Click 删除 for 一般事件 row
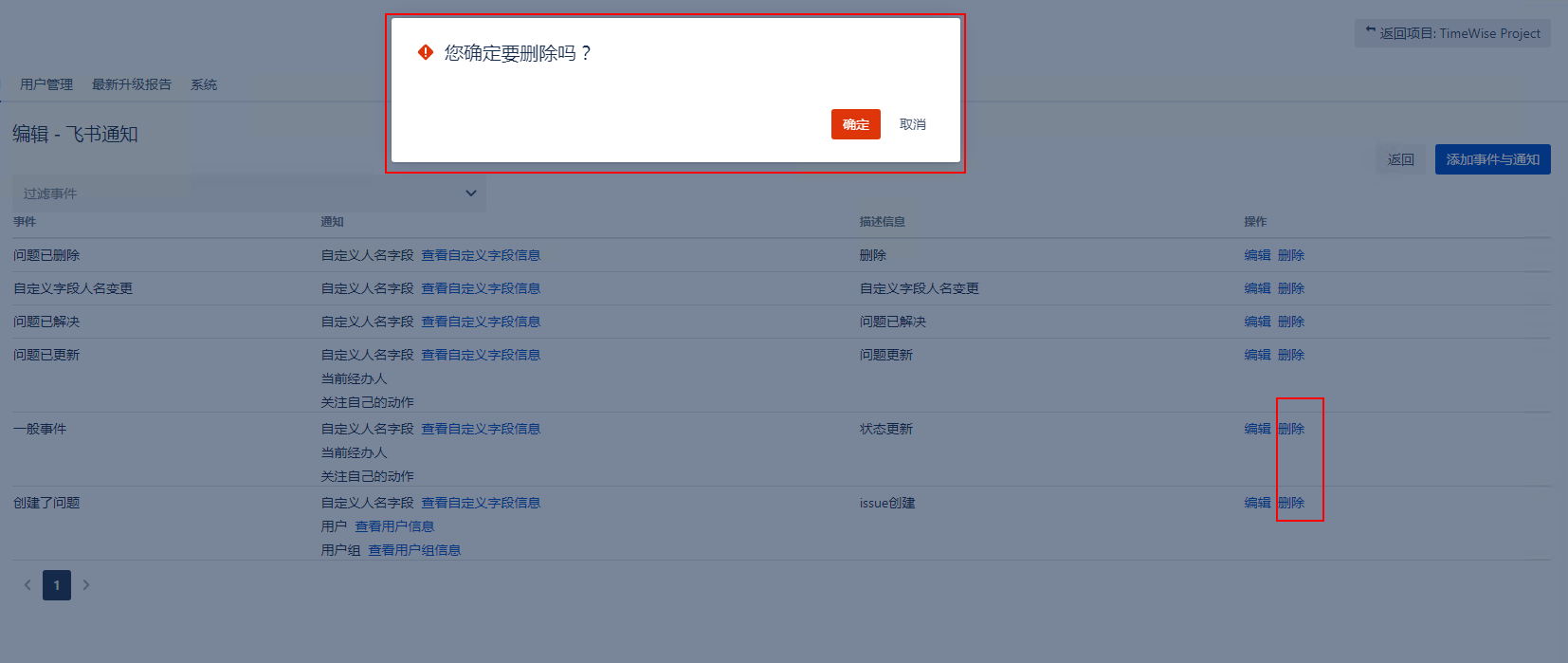The width and height of the screenshot is (1568, 663). click(x=1291, y=429)
